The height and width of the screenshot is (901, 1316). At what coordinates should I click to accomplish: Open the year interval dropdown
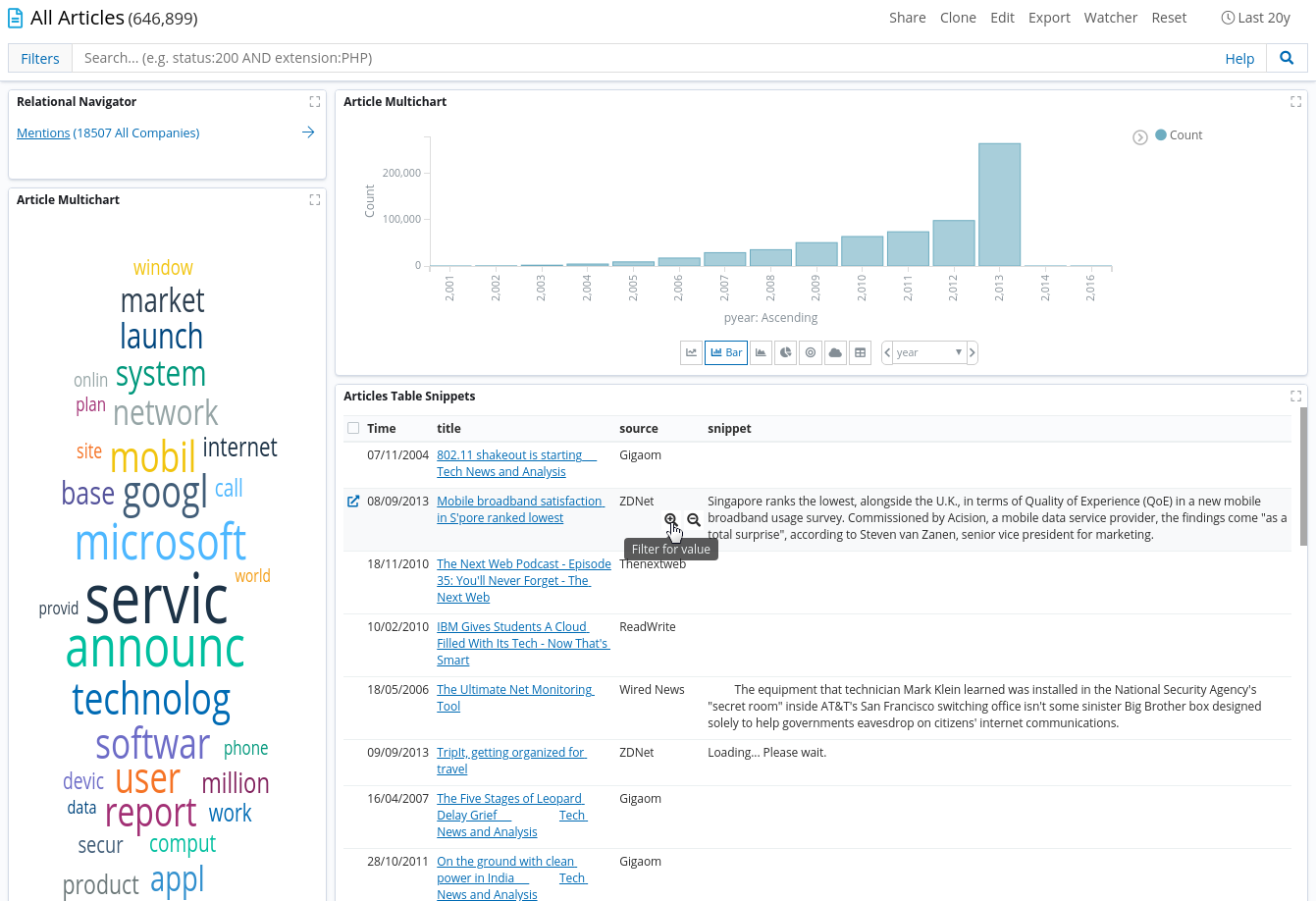[928, 352]
